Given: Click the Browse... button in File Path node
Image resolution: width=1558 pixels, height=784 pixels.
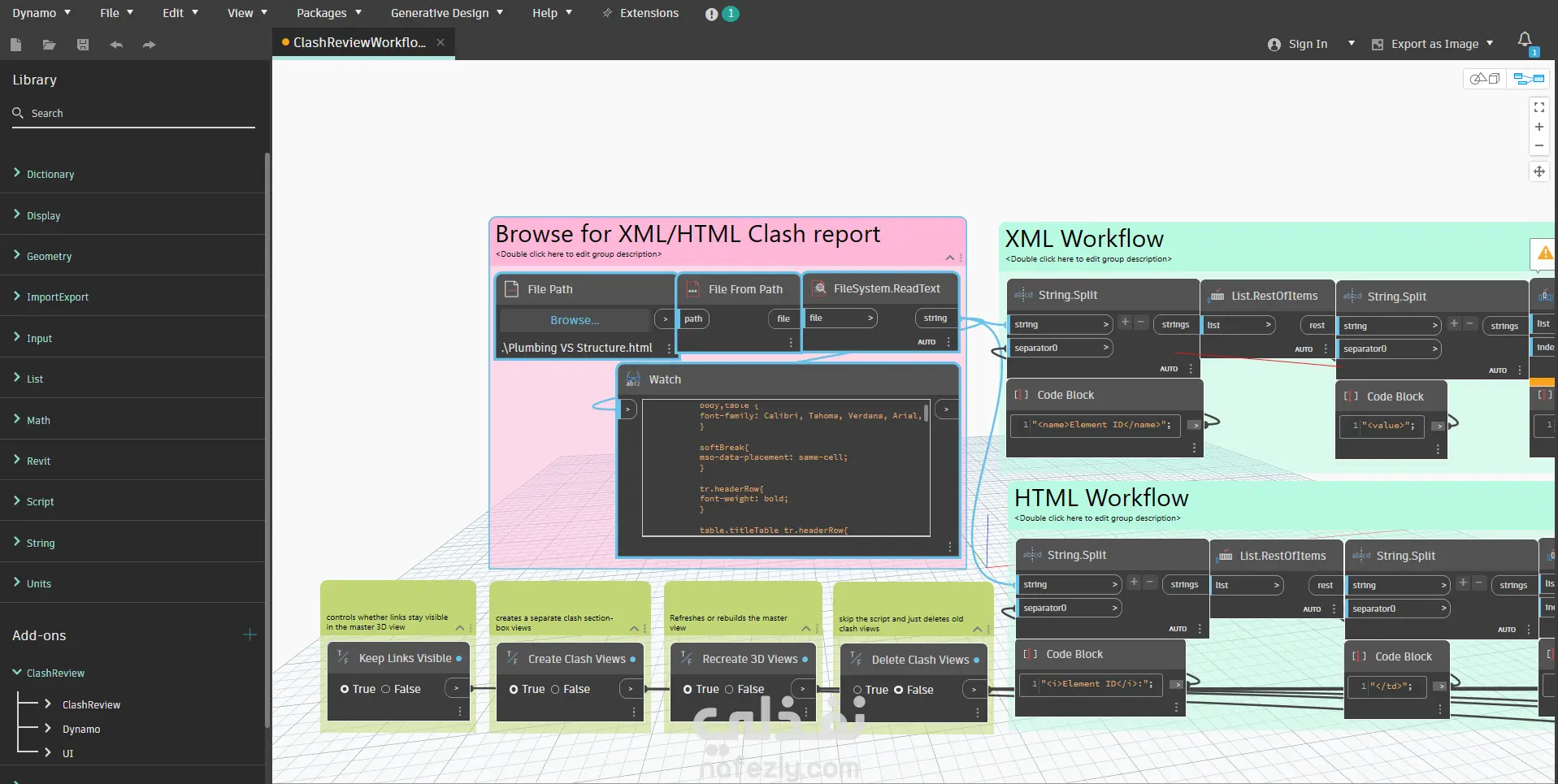Looking at the screenshot, I should click(575, 320).
